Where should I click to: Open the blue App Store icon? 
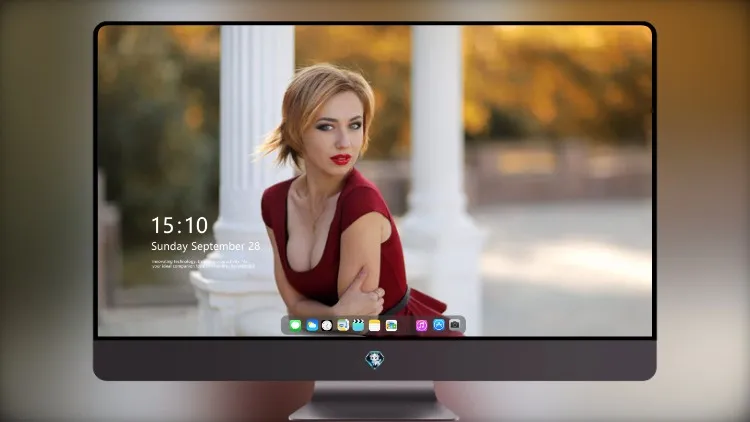tap(439, 325)
